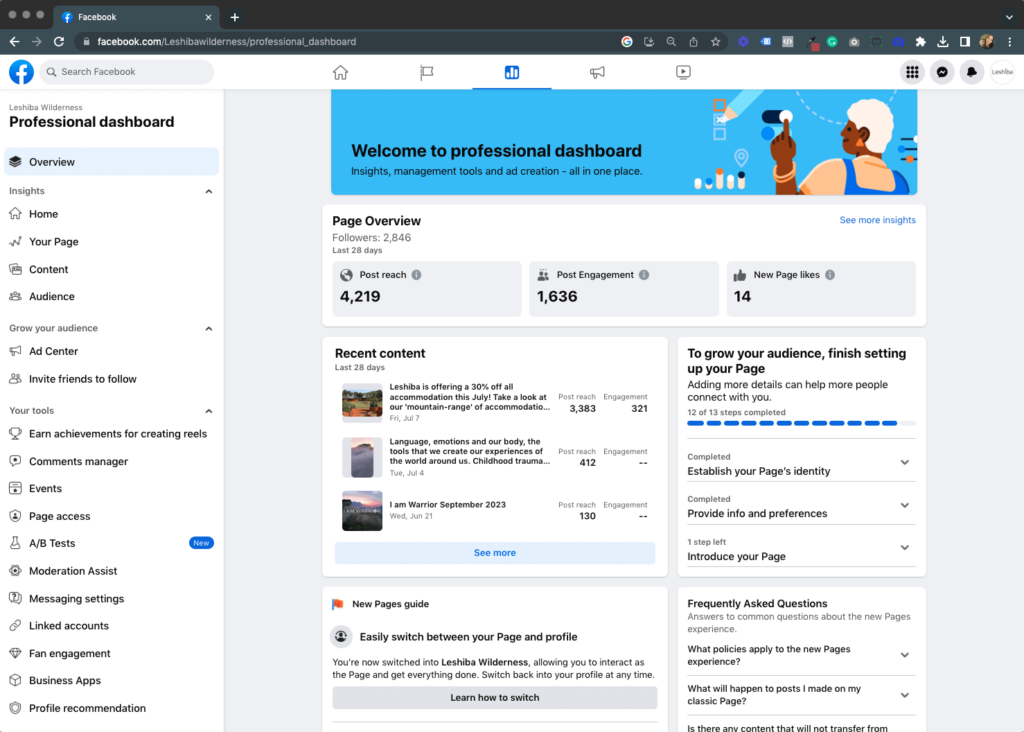Open Profile recommendation

pyautogui.click(x=112, y=708)
